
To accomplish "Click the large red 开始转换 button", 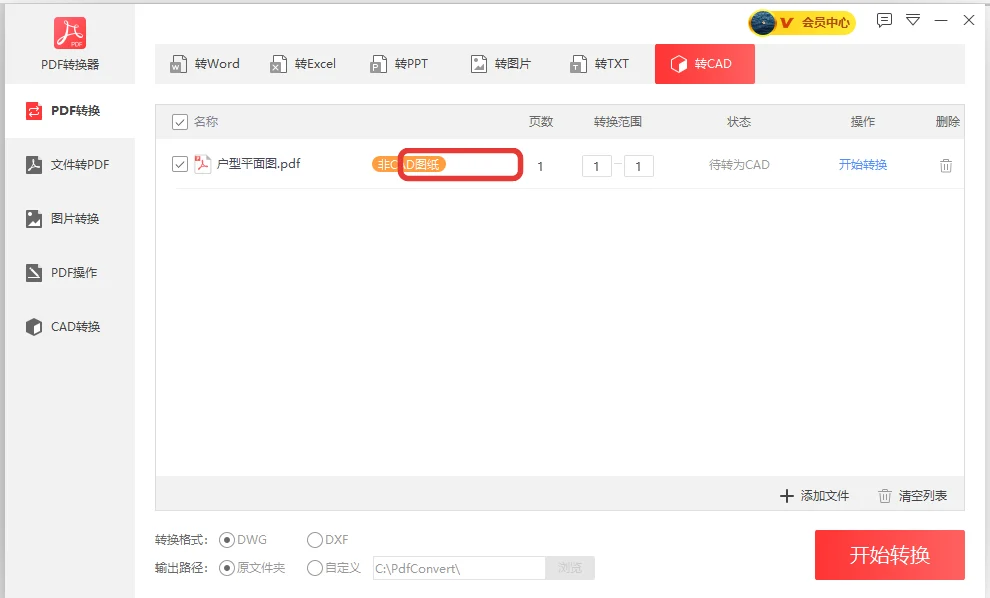I will click(x=890, y=555).
